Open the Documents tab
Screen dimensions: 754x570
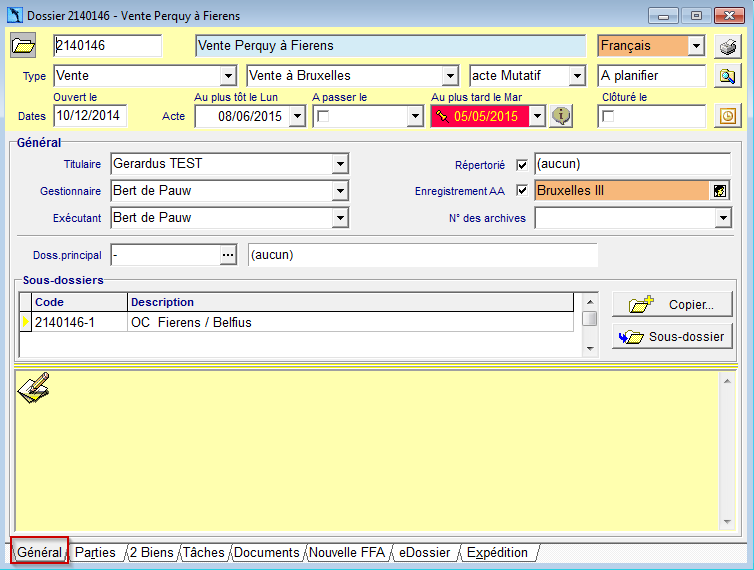[x=266, y=552]
